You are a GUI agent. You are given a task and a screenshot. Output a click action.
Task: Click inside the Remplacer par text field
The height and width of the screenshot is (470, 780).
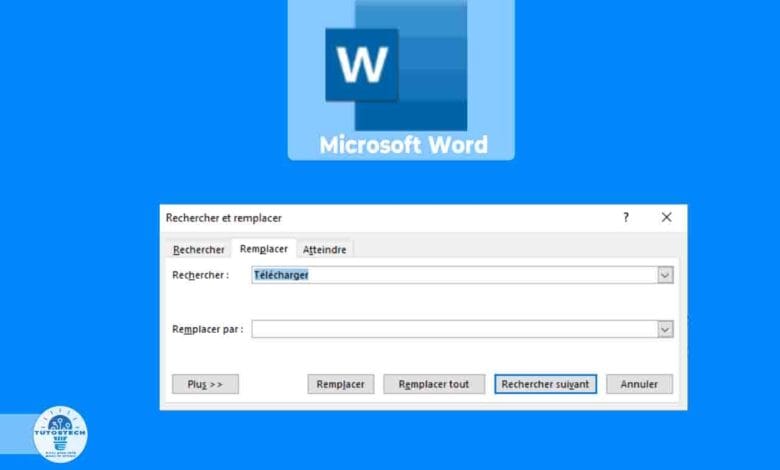450,329
